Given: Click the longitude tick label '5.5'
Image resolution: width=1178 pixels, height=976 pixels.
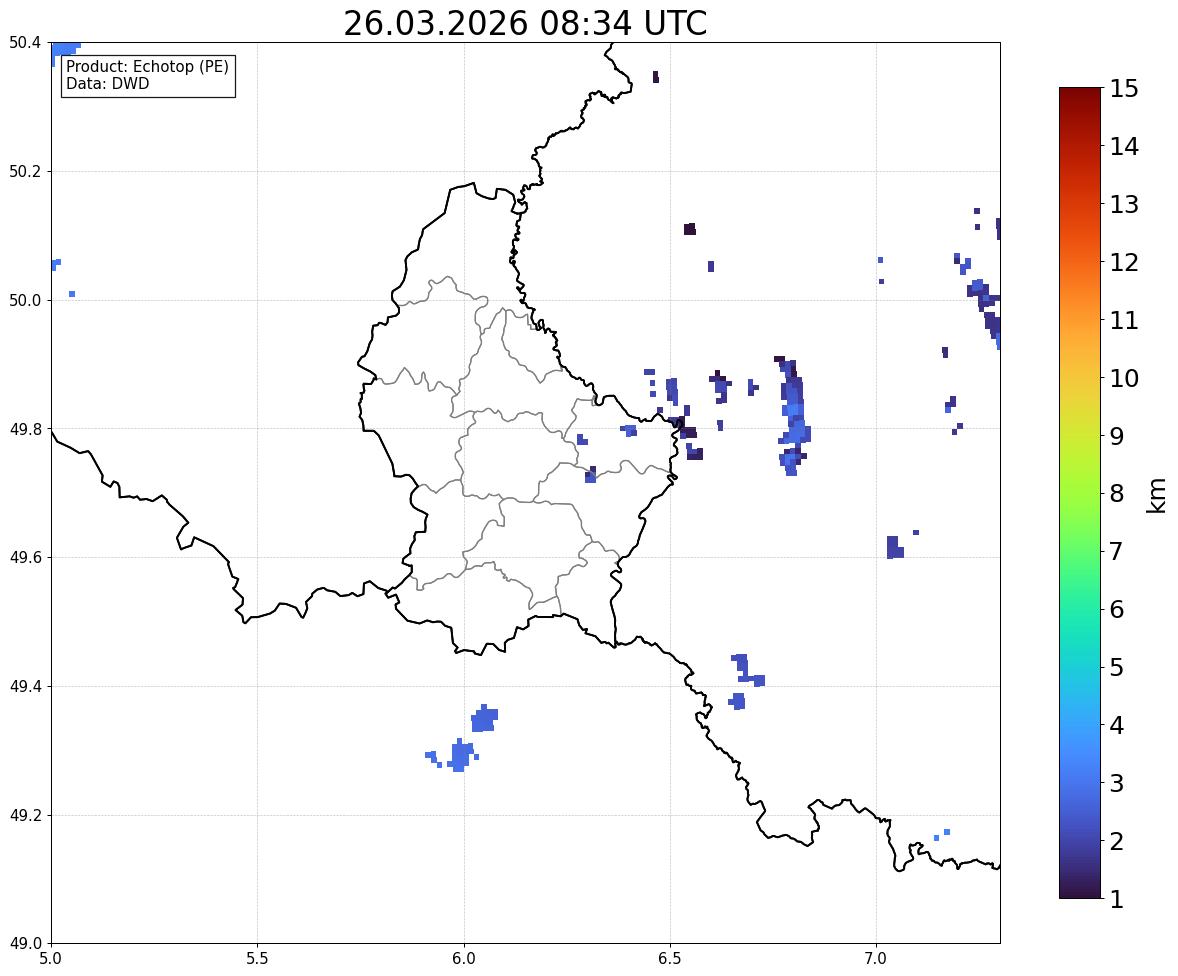Looking at the screenshot, I should coord(257,959).
